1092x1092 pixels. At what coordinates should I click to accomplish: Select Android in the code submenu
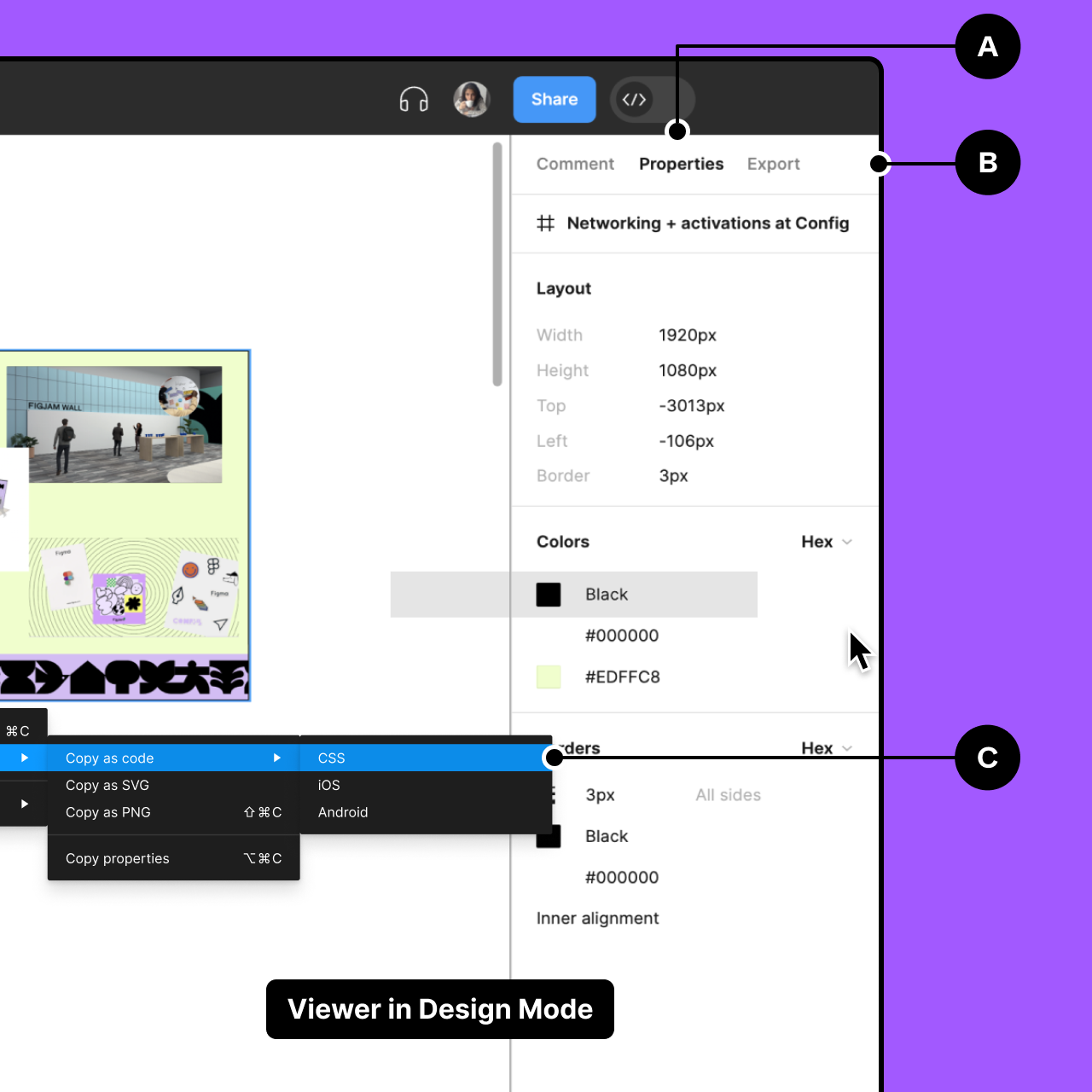point(343,813)
